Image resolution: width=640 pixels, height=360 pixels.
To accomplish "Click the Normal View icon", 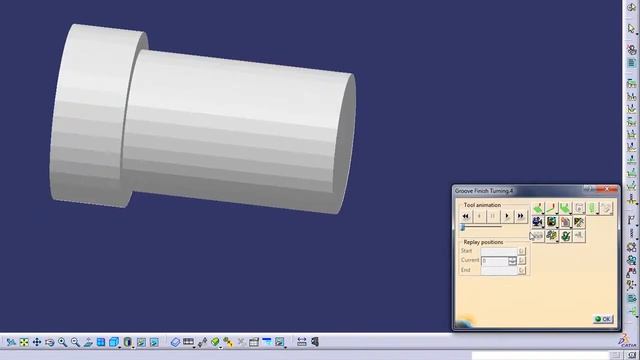I will tap(88, 342).
